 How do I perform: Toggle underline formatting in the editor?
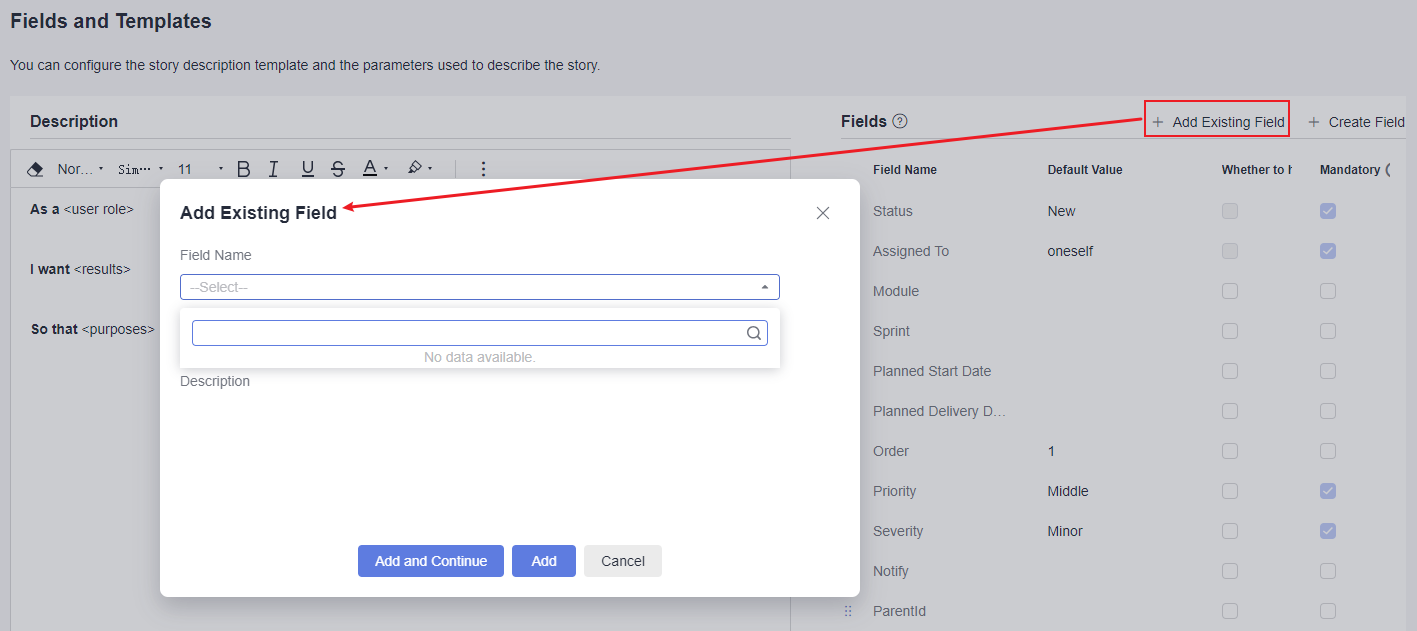click(307, 169)
